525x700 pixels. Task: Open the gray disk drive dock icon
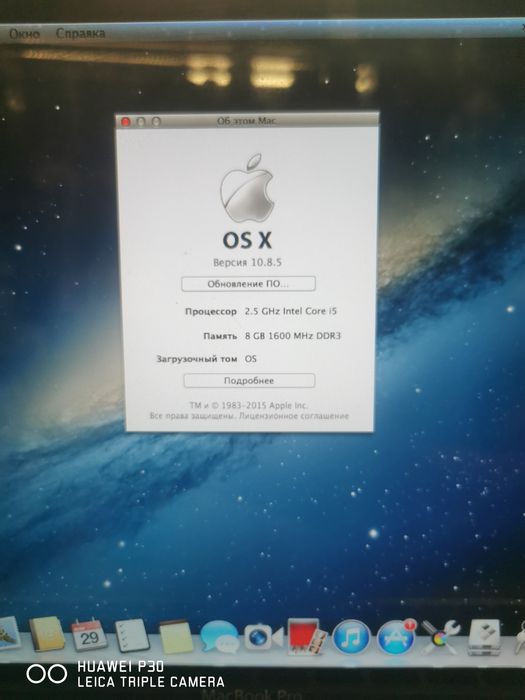[x=484, y=637]
